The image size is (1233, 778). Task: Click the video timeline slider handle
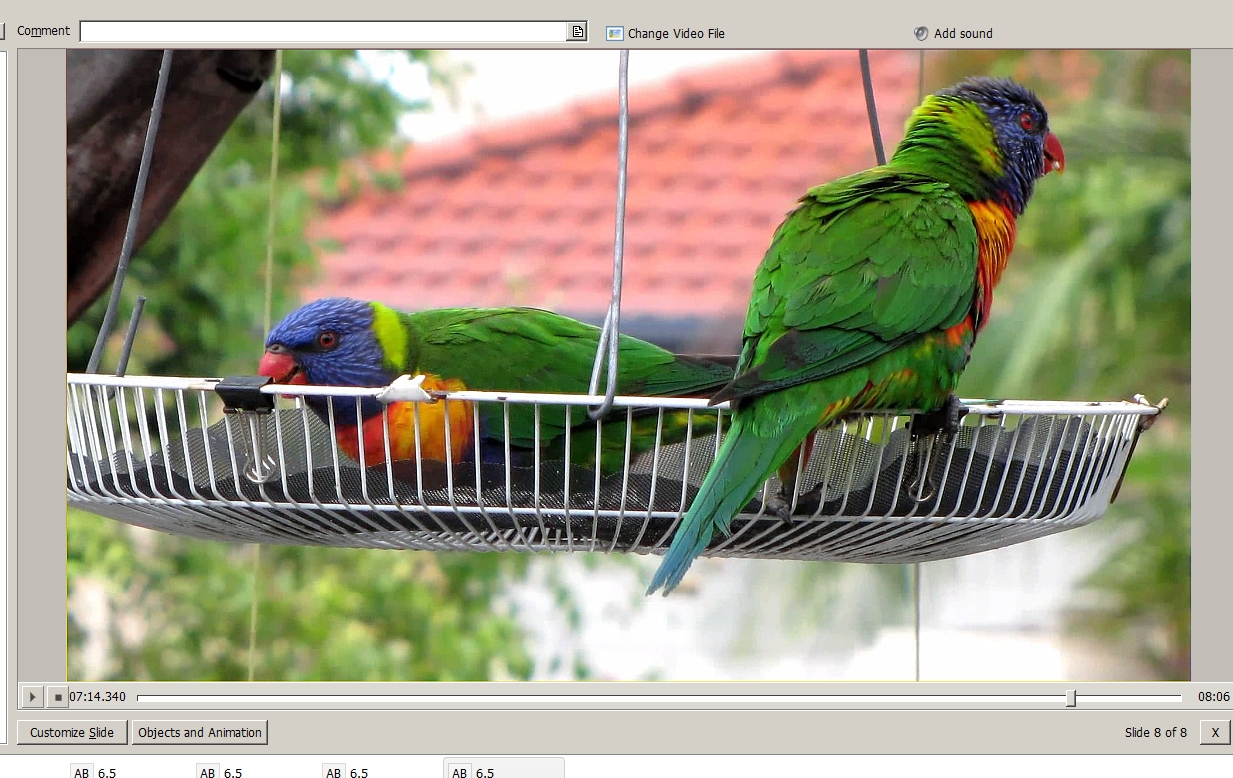(1071, 697)
